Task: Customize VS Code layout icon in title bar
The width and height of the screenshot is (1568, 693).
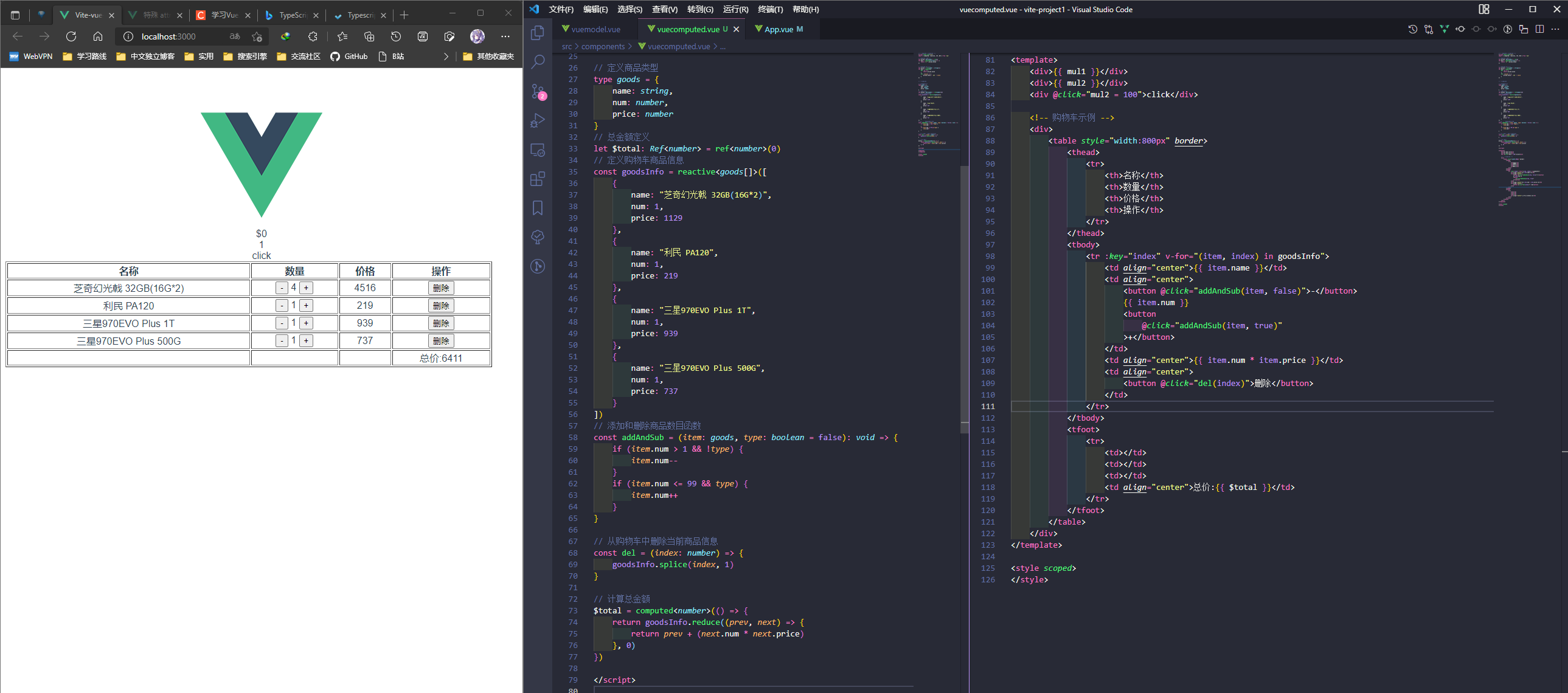Action: (1484, 9)
